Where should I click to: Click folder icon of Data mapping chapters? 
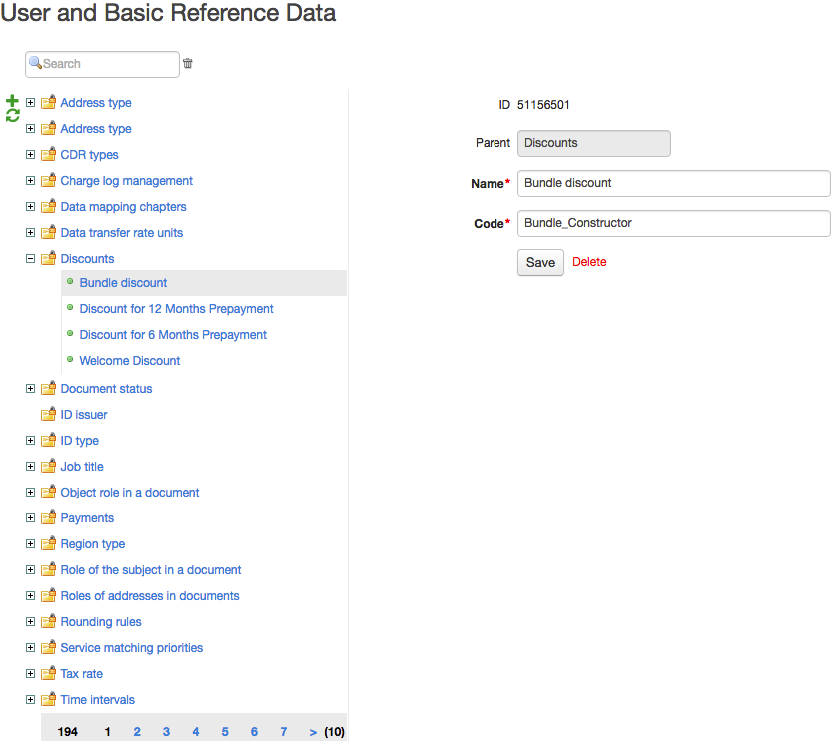click(x=48, y=206)
